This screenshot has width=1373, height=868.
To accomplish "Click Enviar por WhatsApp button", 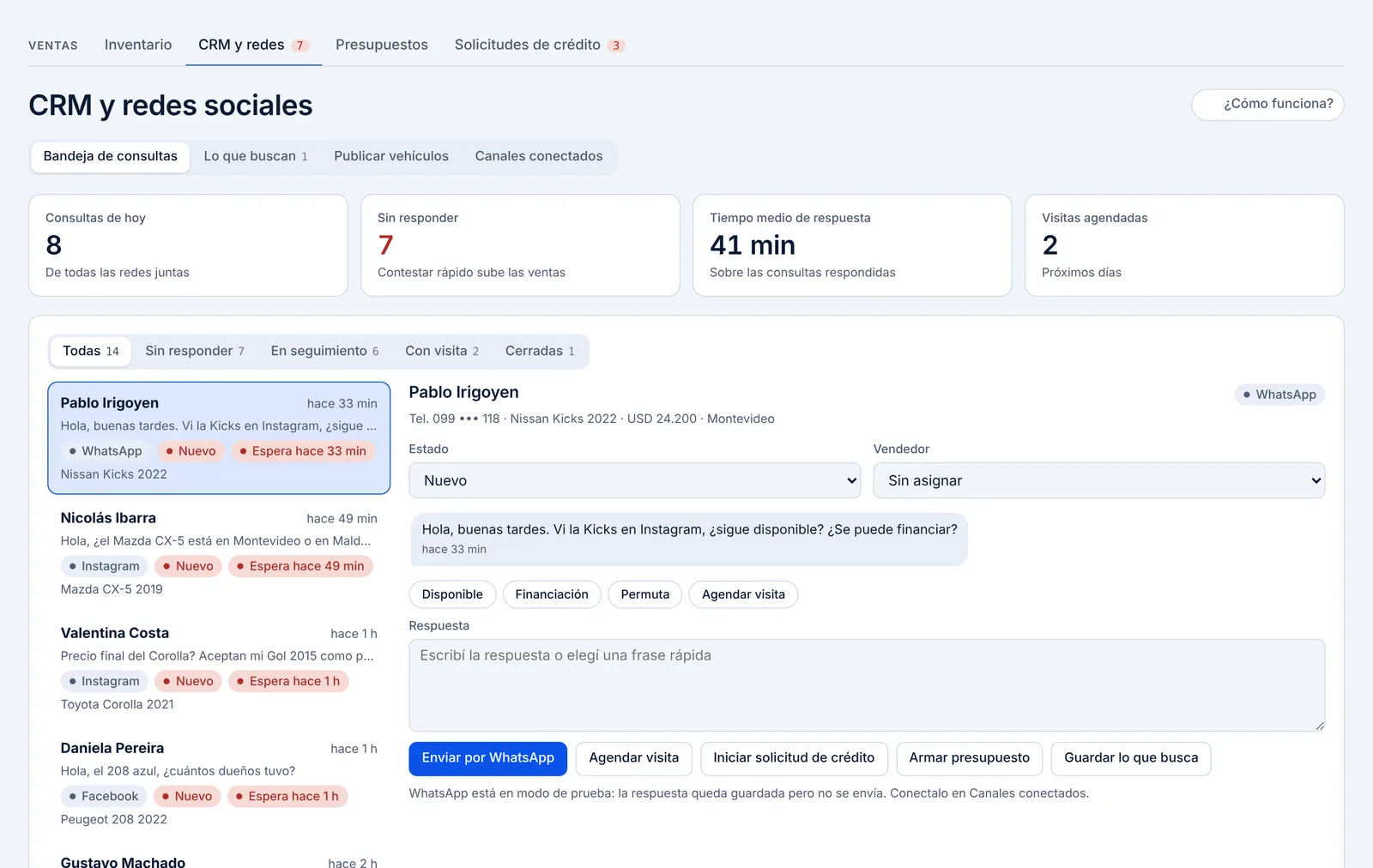I will [488, 758].
